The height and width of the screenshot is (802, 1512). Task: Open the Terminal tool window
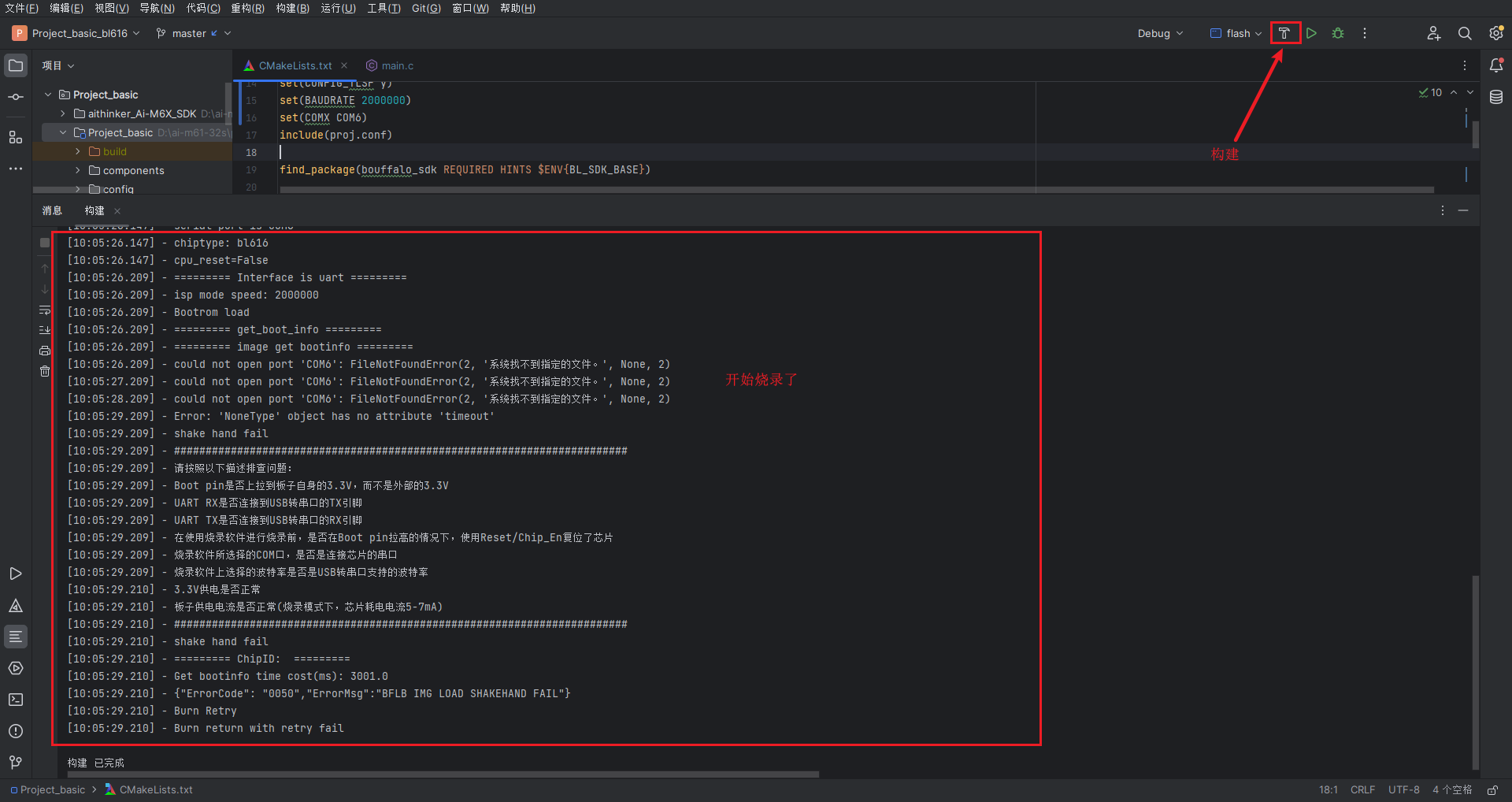coord(16,700)
